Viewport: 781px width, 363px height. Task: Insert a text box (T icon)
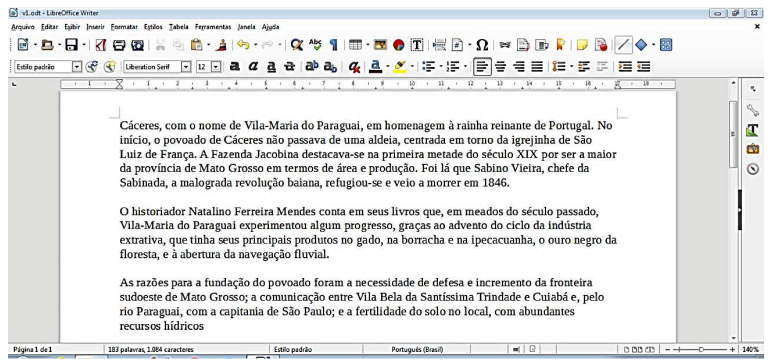(416, 45)
